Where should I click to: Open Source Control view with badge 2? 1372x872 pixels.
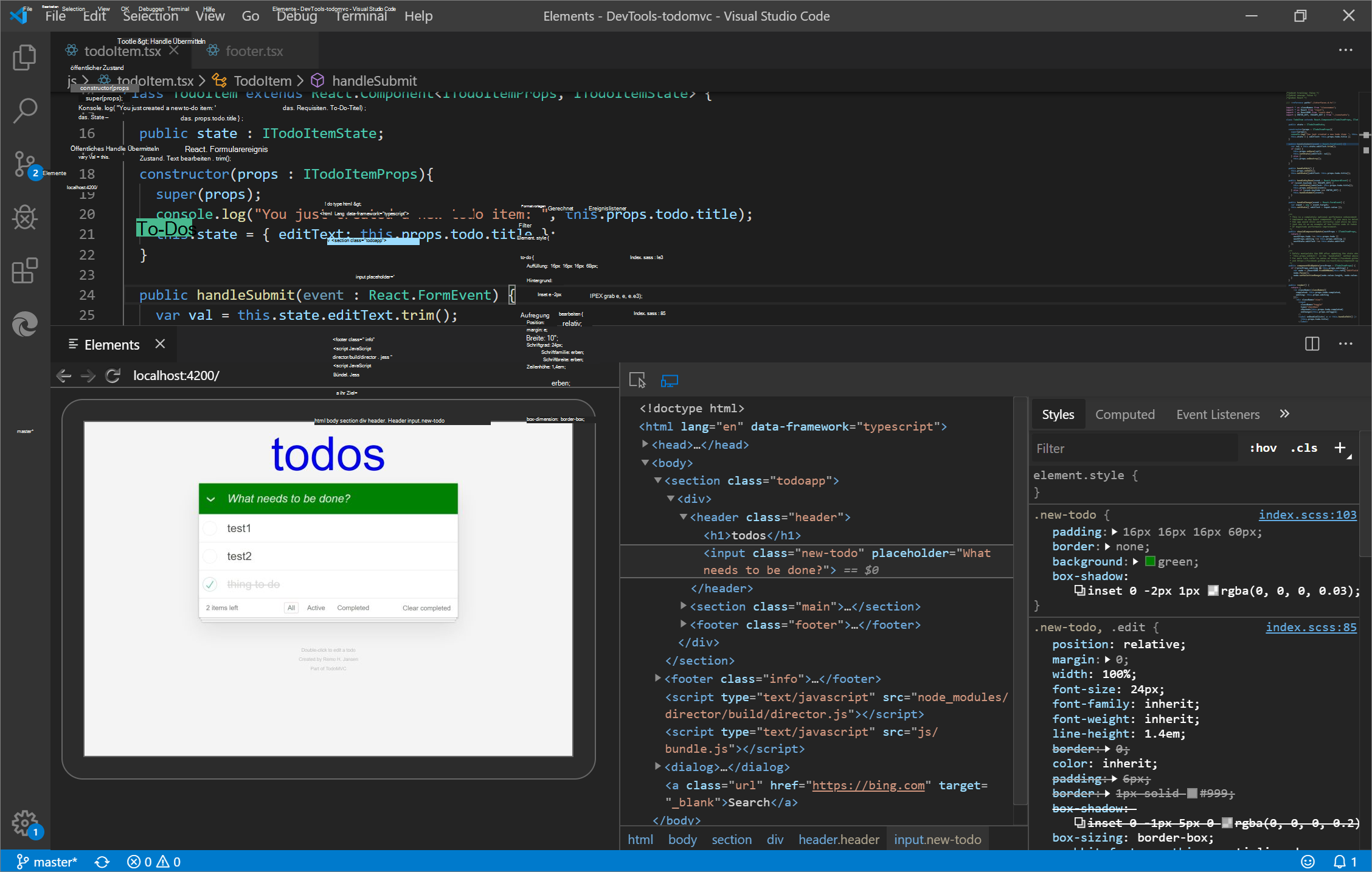tap(25, 164)
